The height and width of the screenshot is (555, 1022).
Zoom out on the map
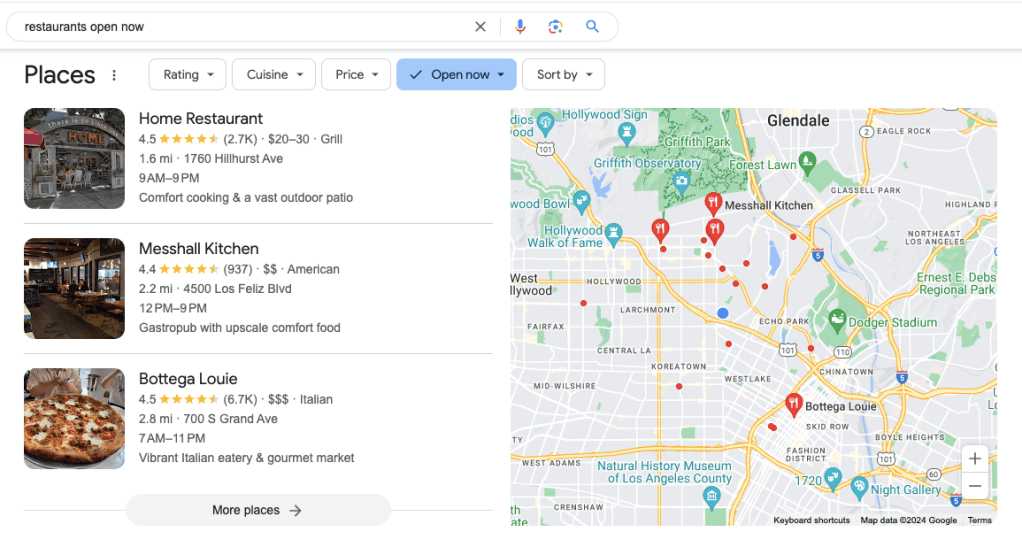pos(974,486)
